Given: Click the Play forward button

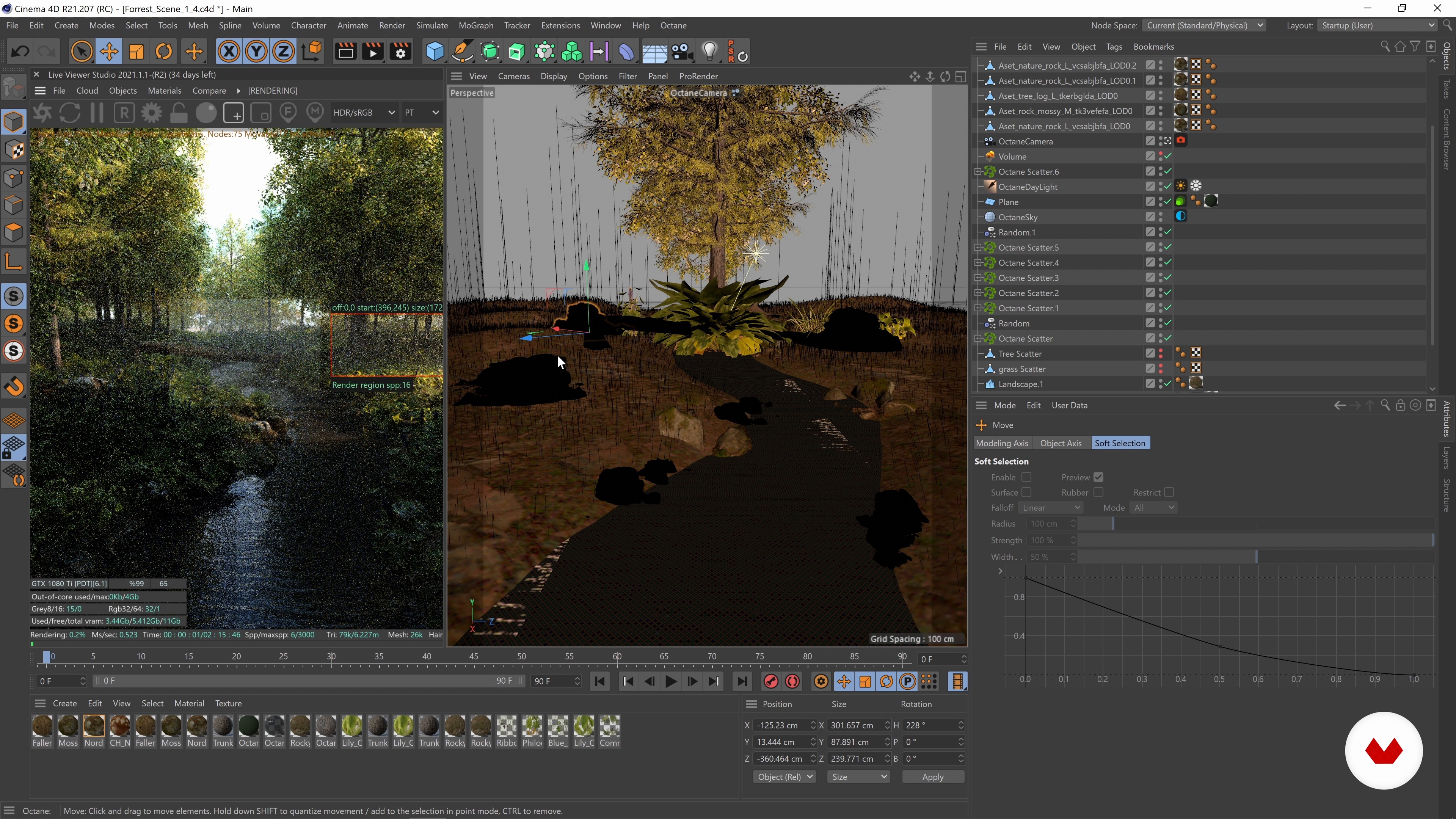Looking at the screenshot, I should pos(670,682).
